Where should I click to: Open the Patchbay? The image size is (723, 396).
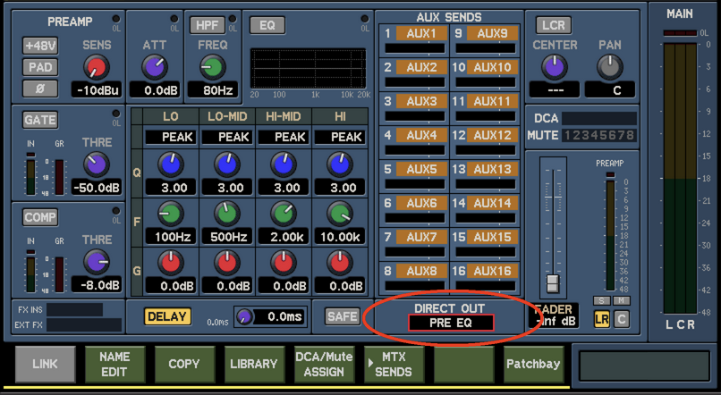[533, 364]
